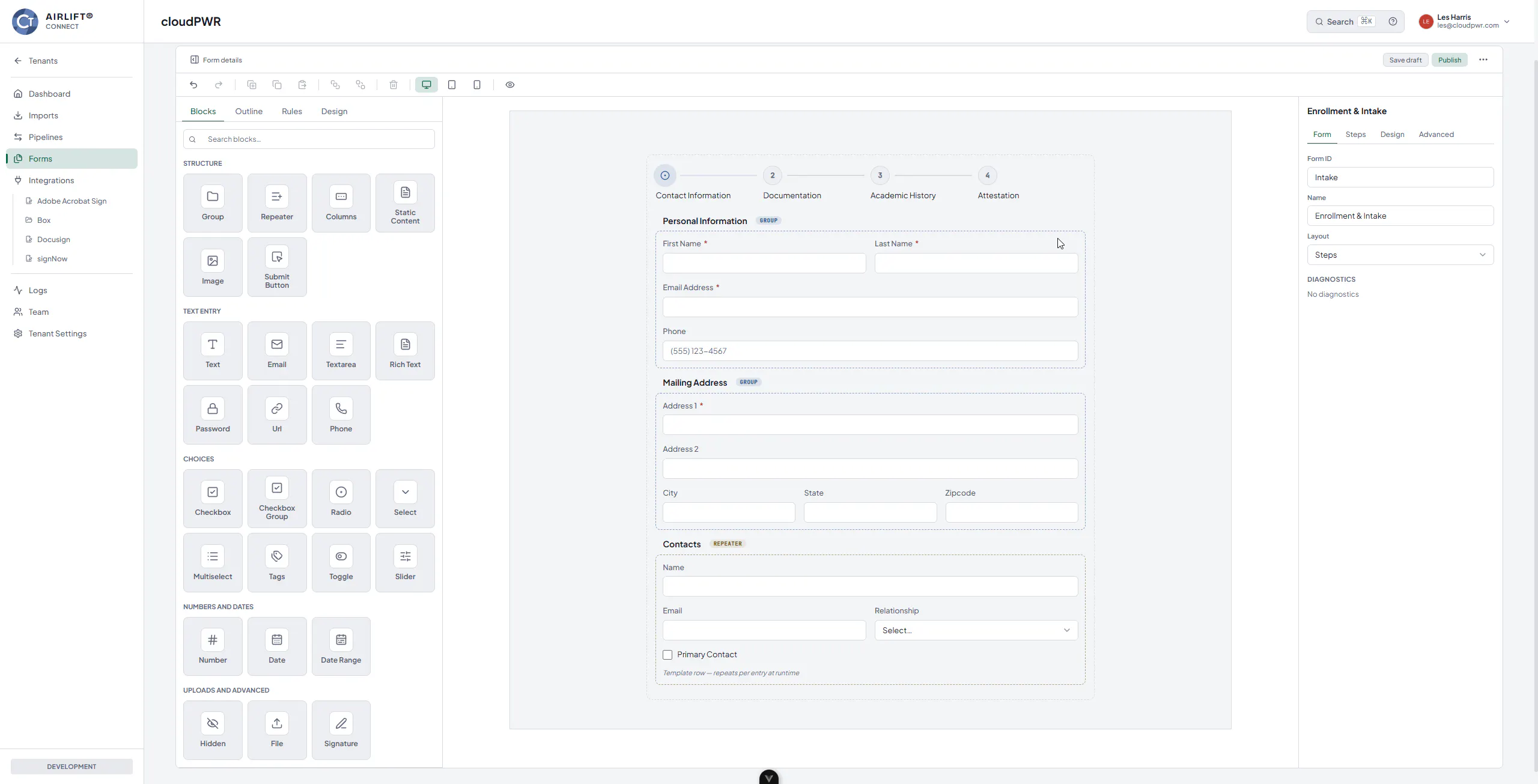Add a Tags block
This screenshot has height=784, width=1538.
click(x=277, y=563)
